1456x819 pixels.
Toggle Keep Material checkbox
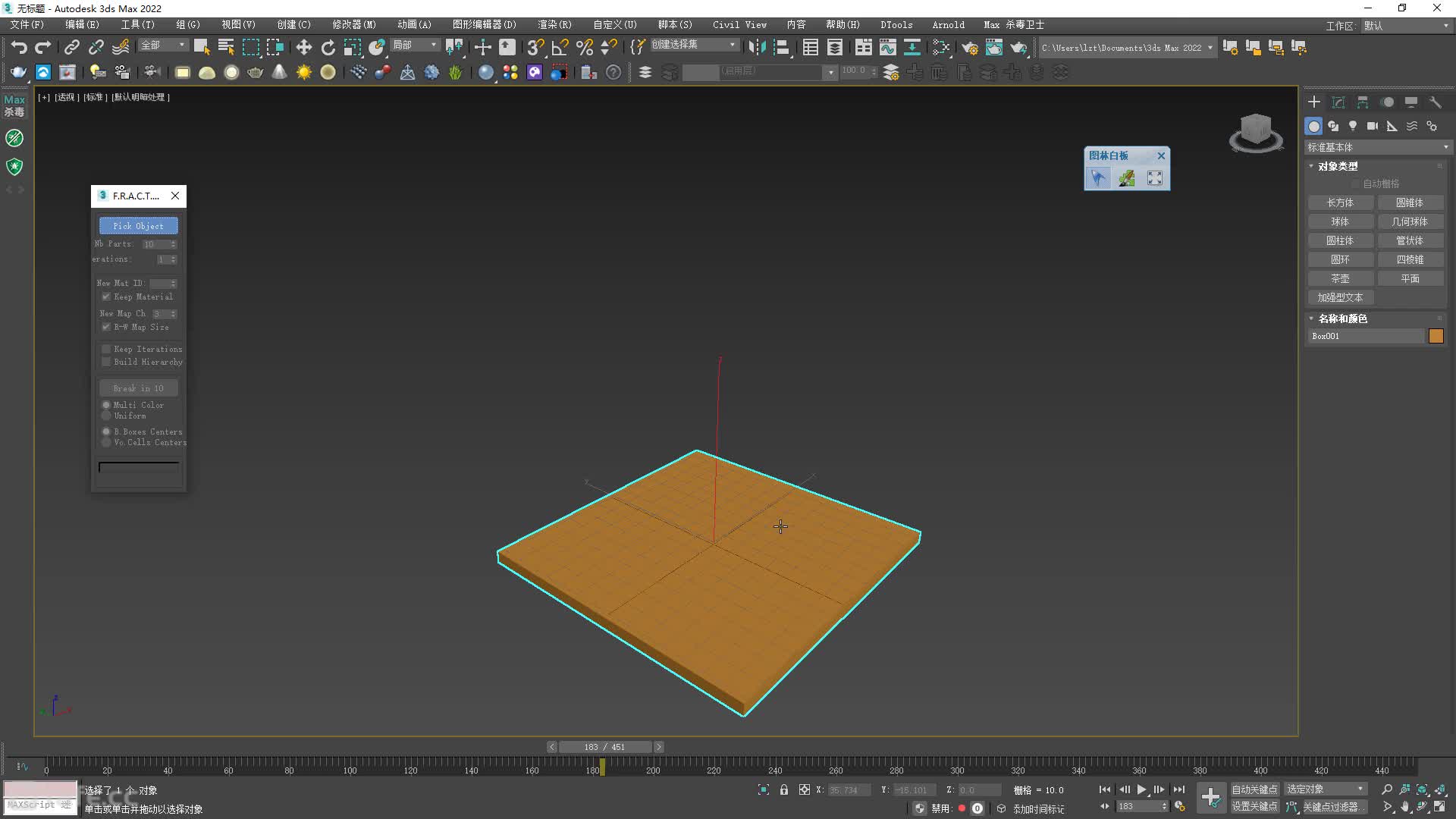pos(106,297)
